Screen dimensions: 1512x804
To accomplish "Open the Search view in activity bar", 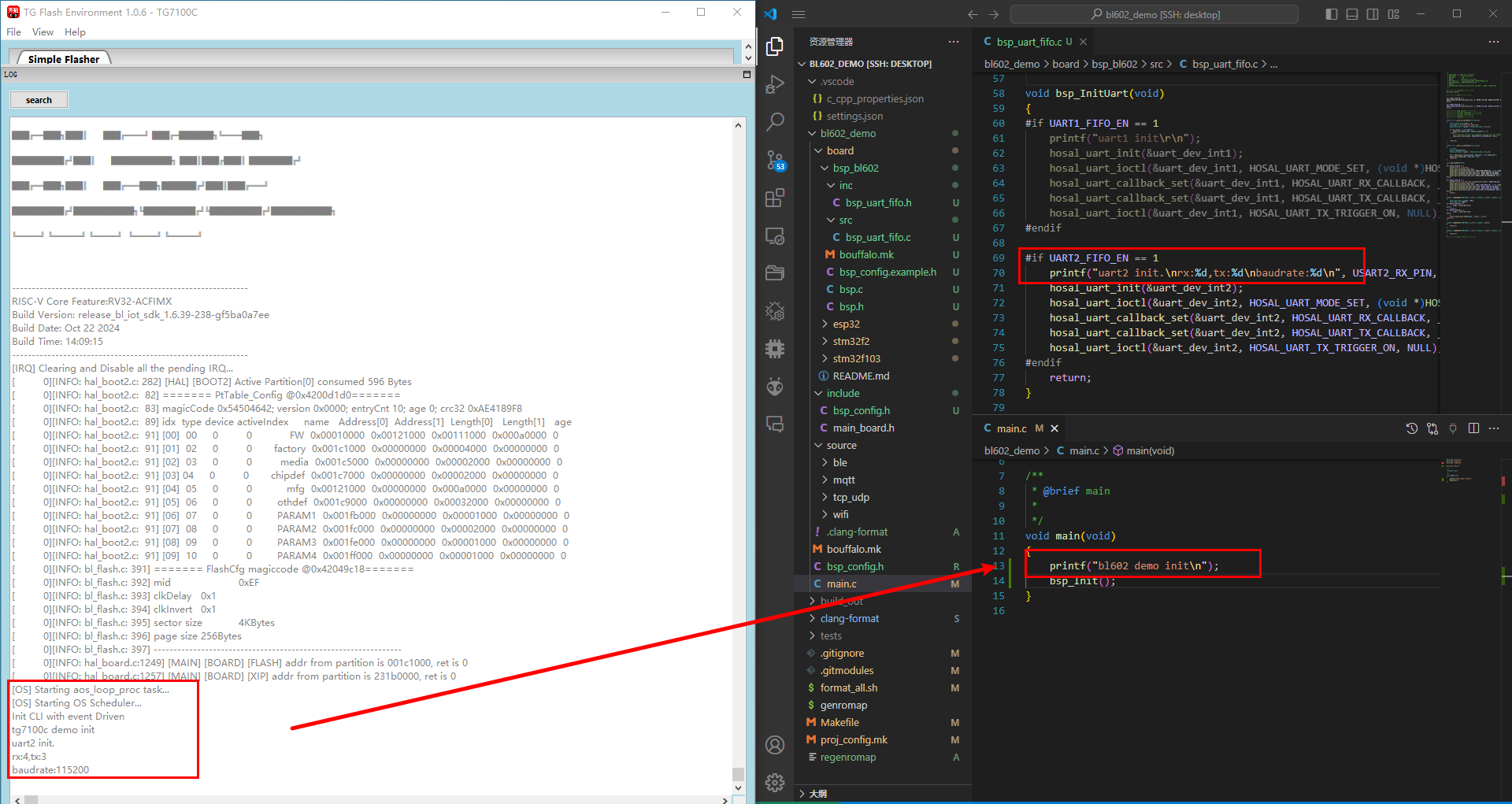I will point(775,122).
